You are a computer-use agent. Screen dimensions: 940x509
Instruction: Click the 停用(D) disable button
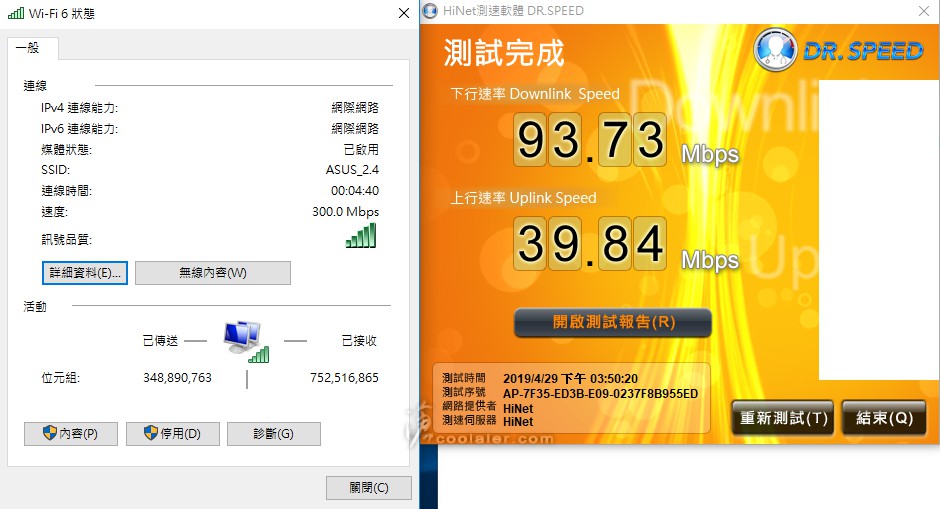(x=173, y=433)
